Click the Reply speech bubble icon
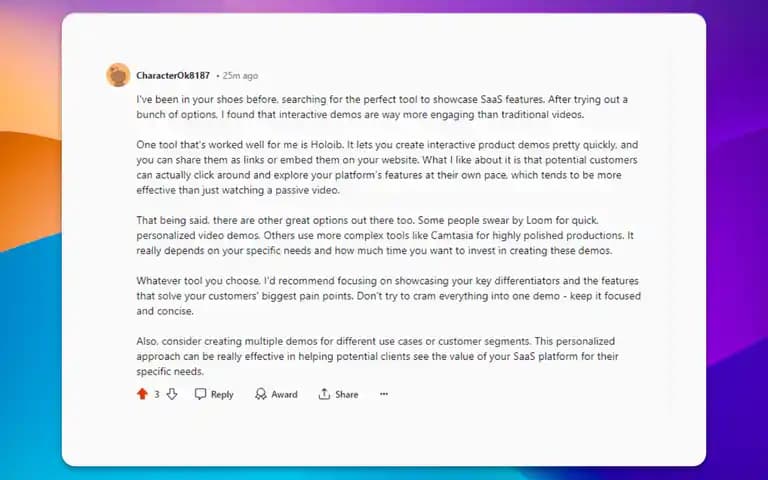Viewport: 768px width, 480px height. click(200, 394)
